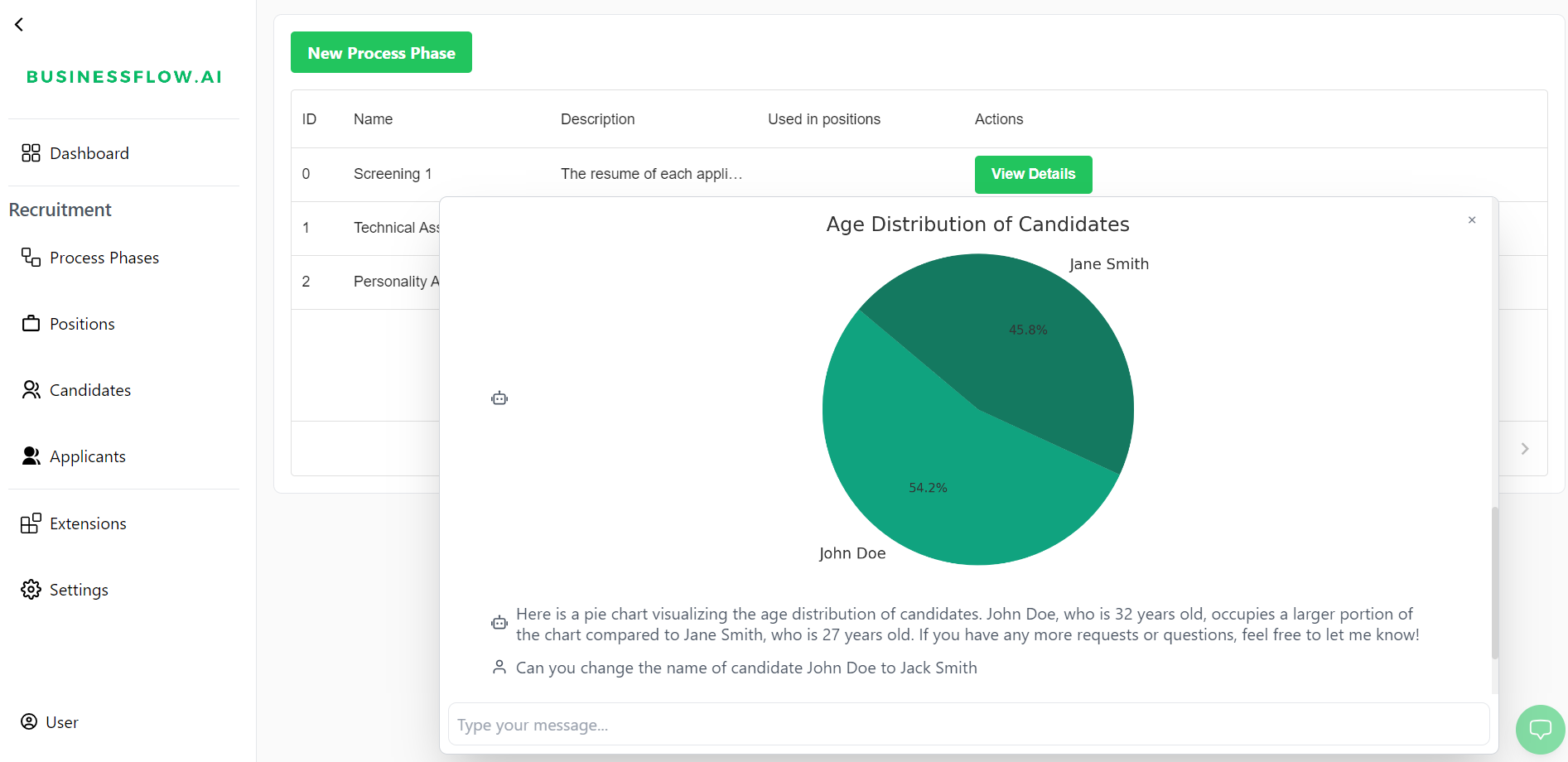Click the back arrow in the sidebar
This screenshot has width=1568, height=762.
click(19, 25)
